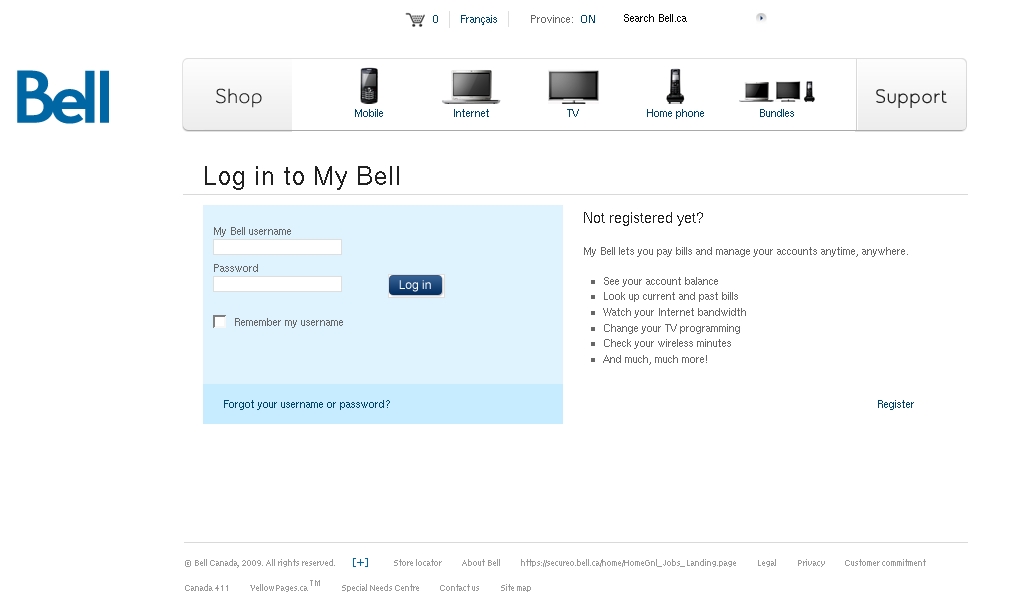Open the HomeGnl_Jobs_Landing.page footer link
Image resolution: width=1015 pixels, height=603 pixels.
tap(629, 563)
